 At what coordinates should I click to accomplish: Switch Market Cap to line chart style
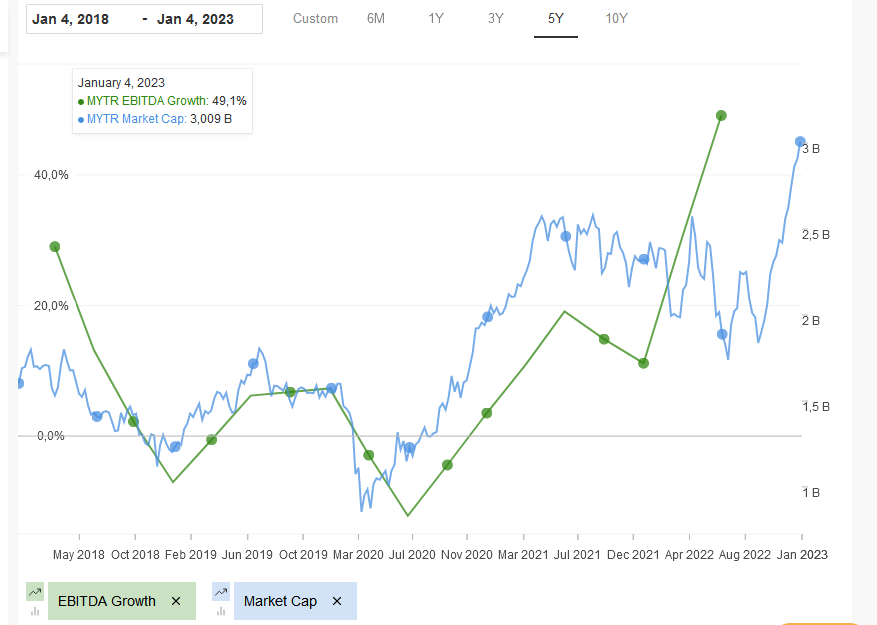coord(220,592)
